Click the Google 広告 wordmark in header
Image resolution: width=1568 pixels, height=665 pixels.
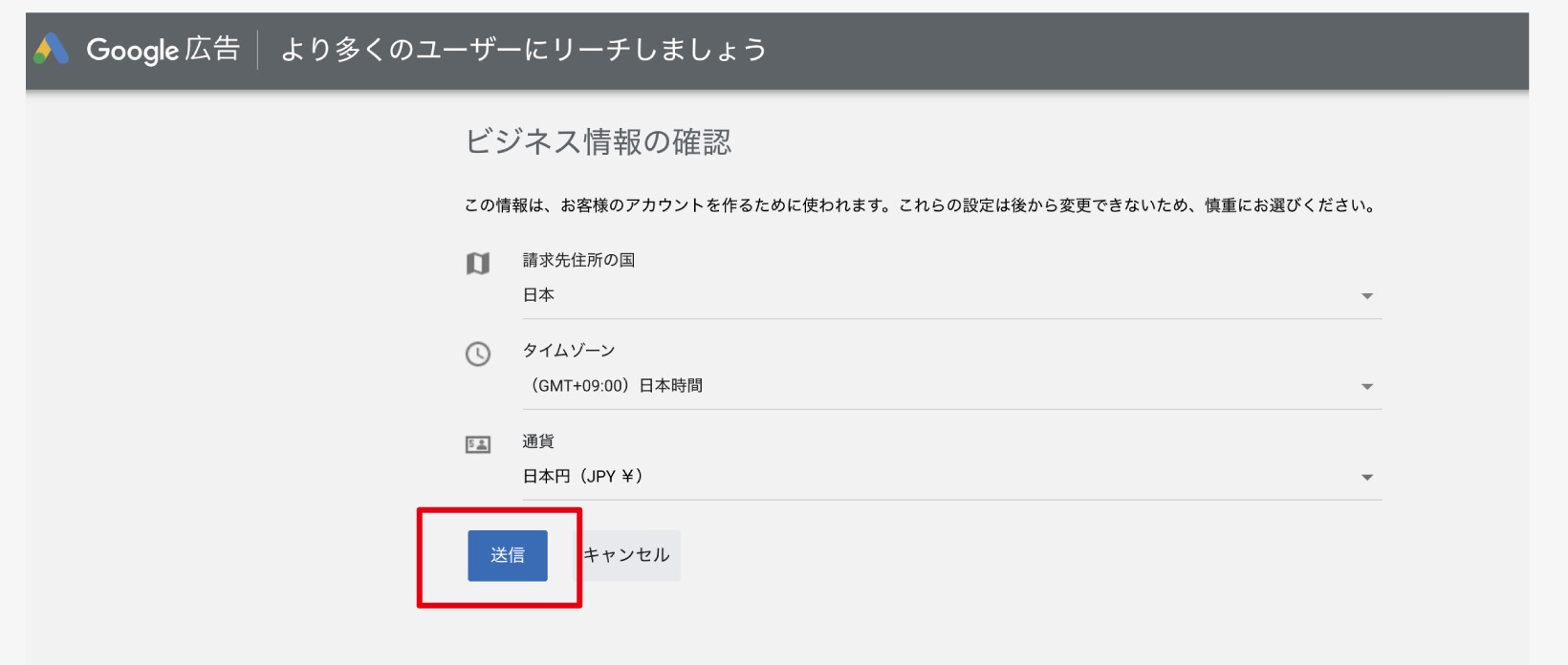pyautogui.click(x=163, y=50)
